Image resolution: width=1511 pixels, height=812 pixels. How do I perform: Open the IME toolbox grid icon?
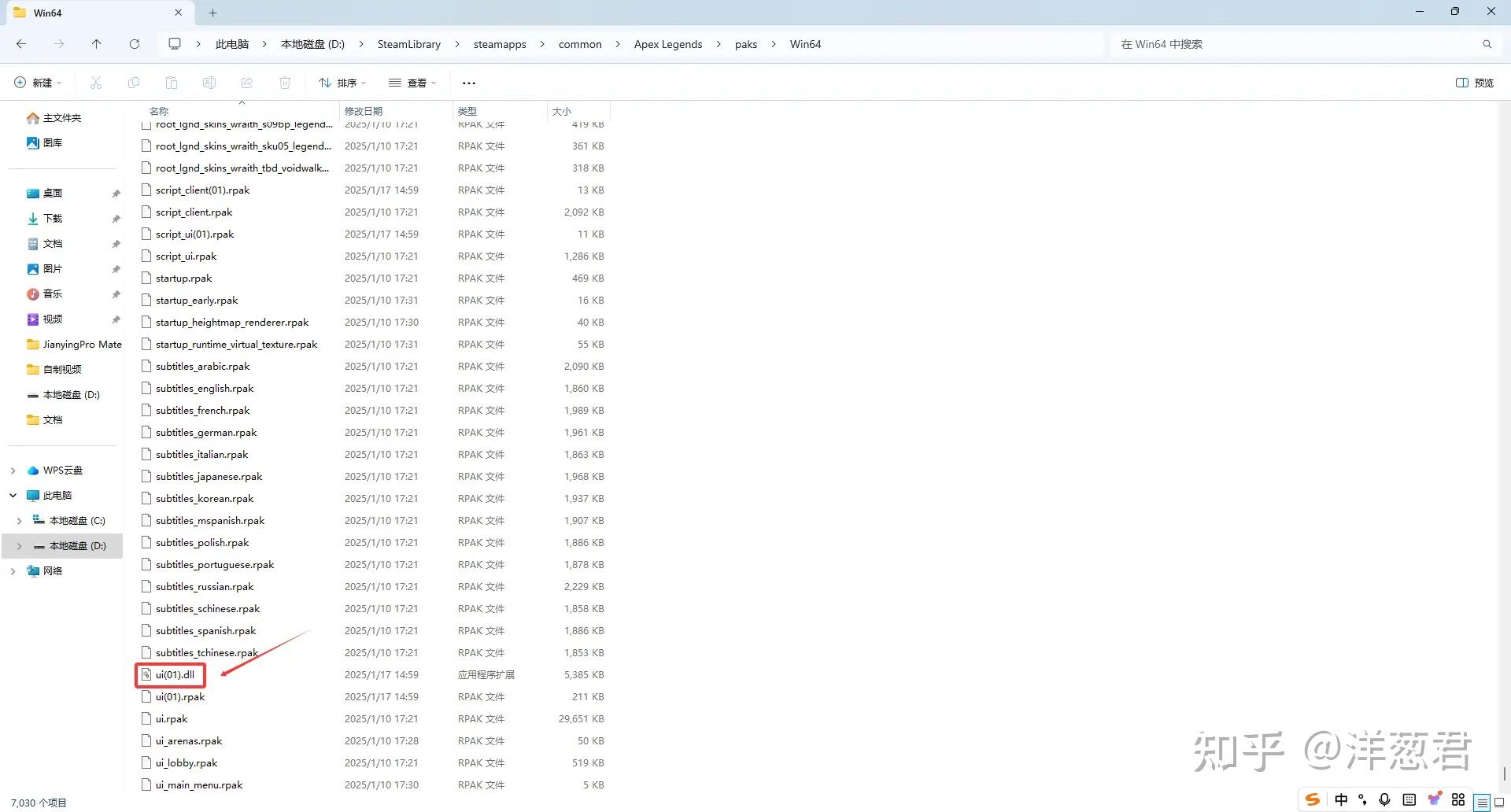point(1458,799)
